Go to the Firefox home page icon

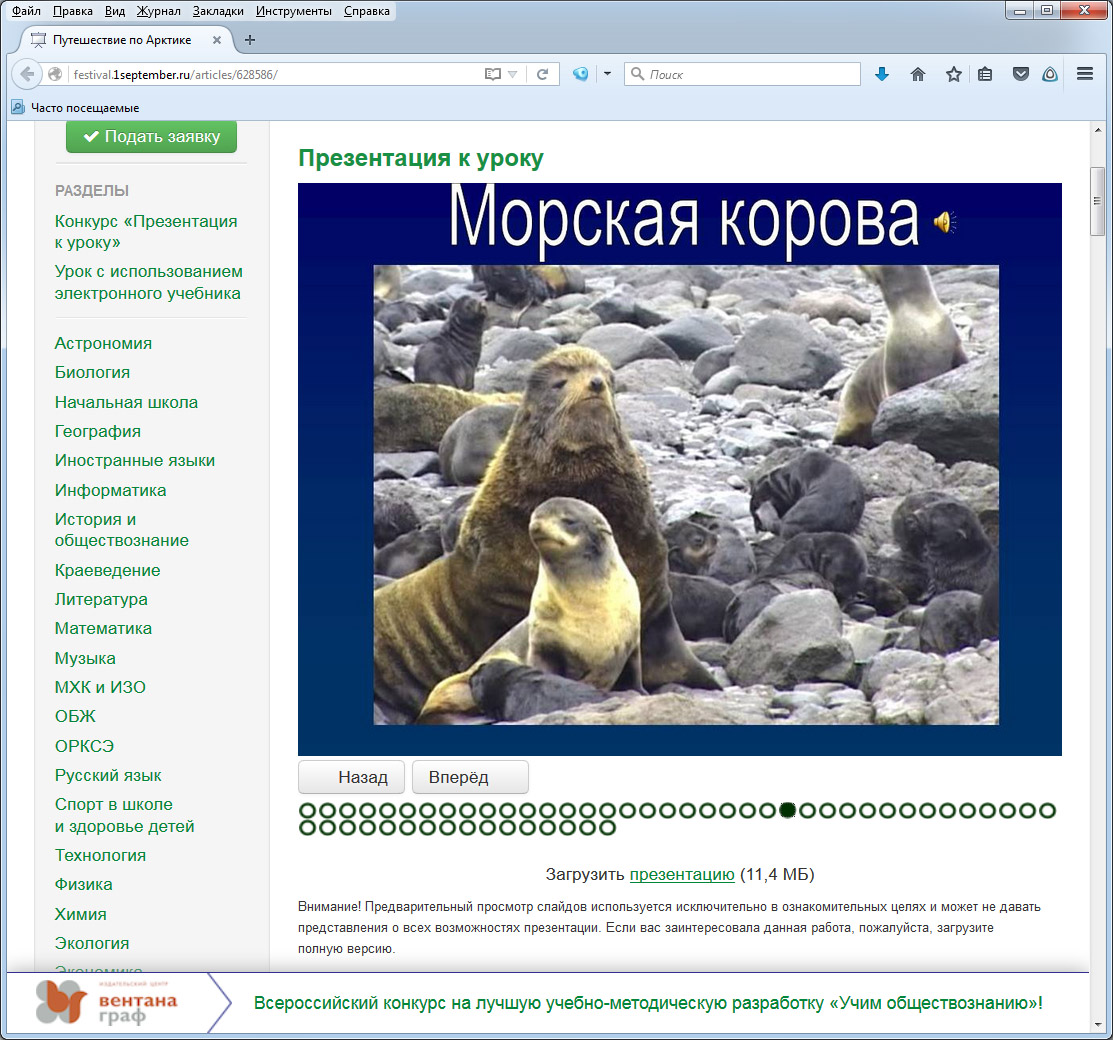tap(918, 74)
